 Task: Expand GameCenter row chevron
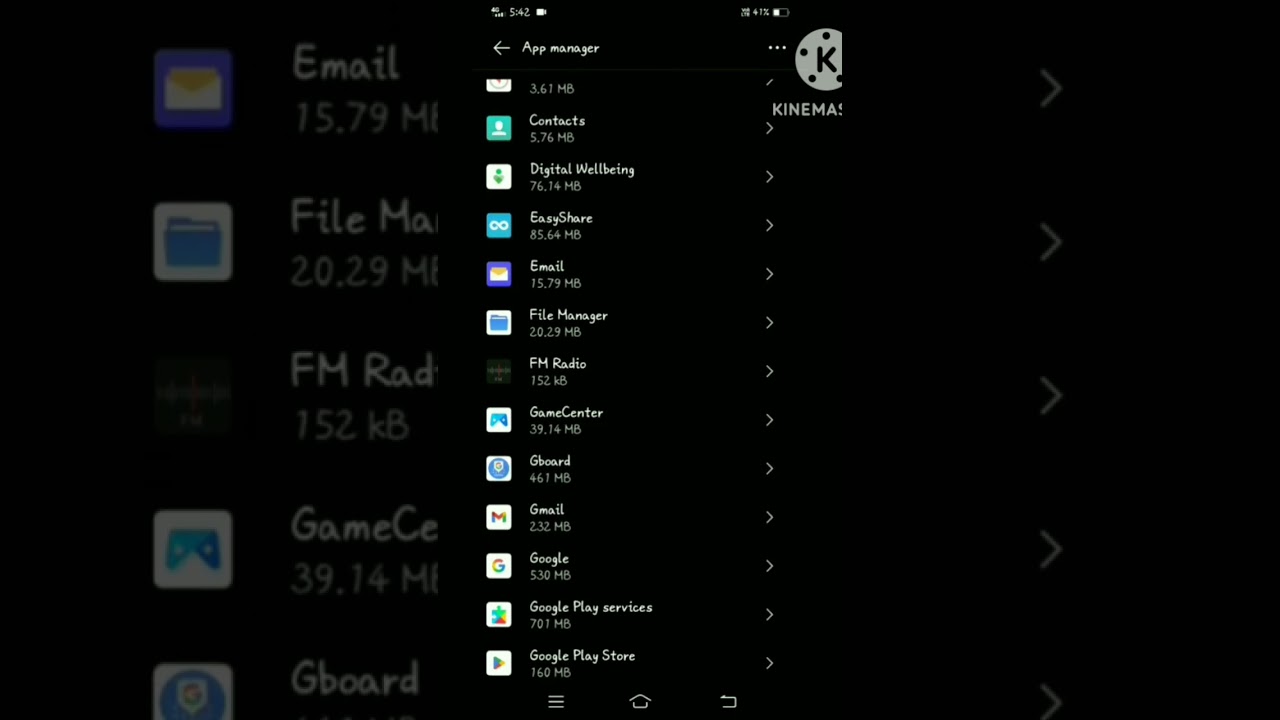(769, 420)
